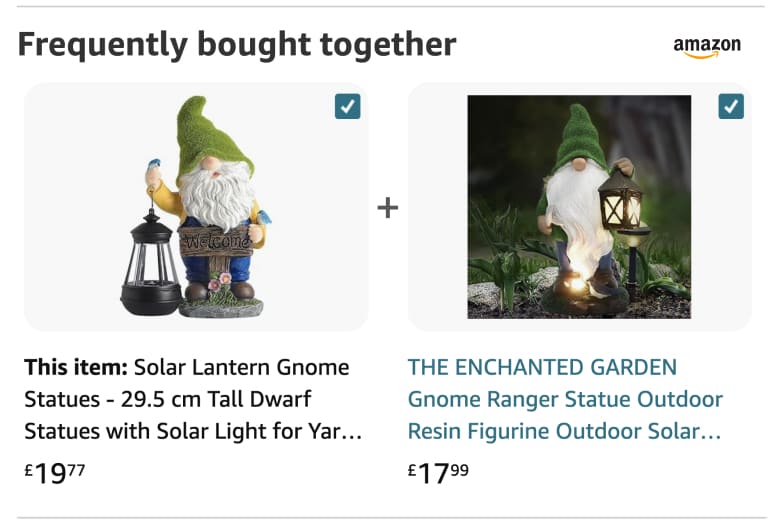Click the glowing lantern held by Gnome Ranger
The height and width of the screenshot is (527, 770).
coord(620,200)
